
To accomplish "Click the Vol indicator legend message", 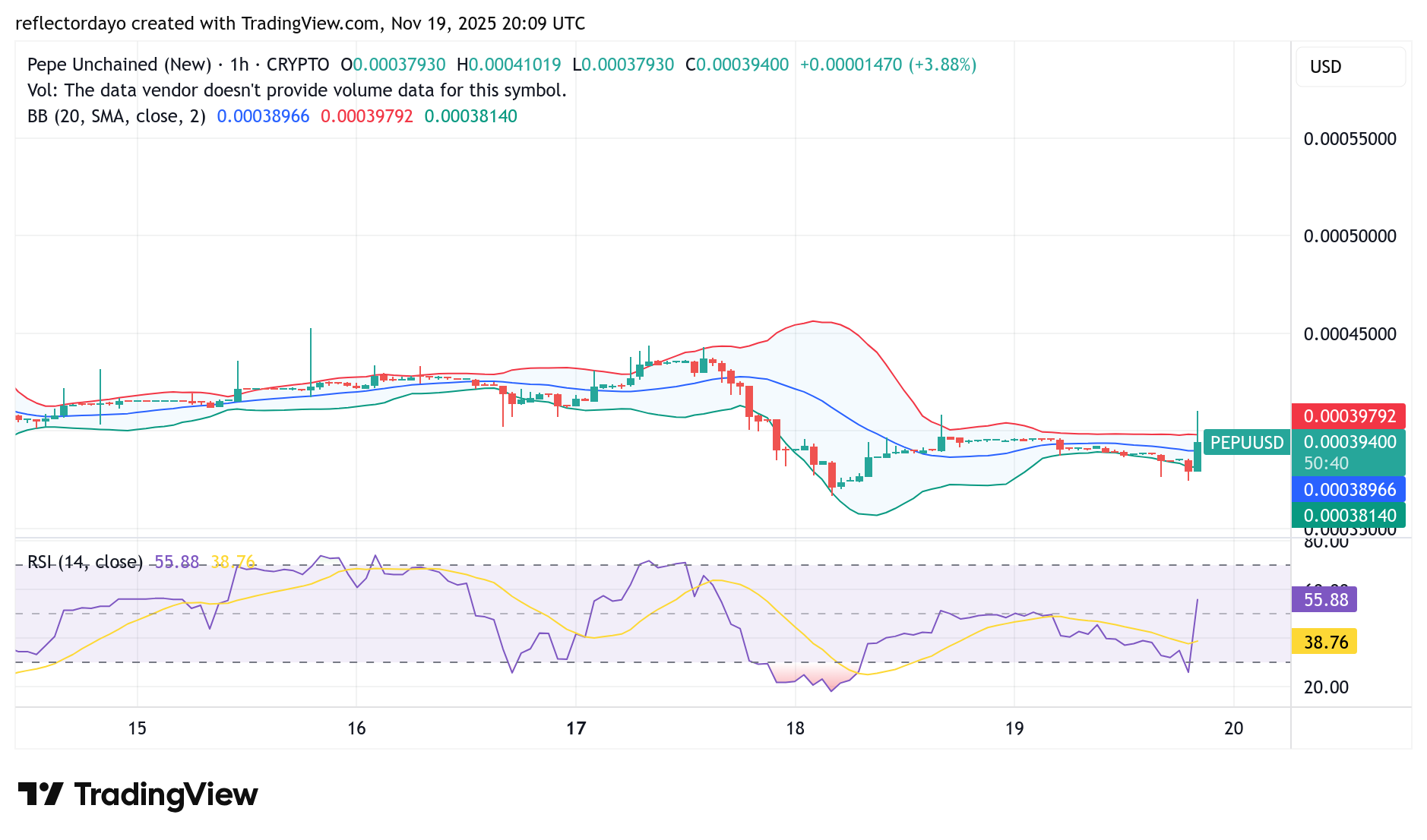I will (x=297, y=90).
